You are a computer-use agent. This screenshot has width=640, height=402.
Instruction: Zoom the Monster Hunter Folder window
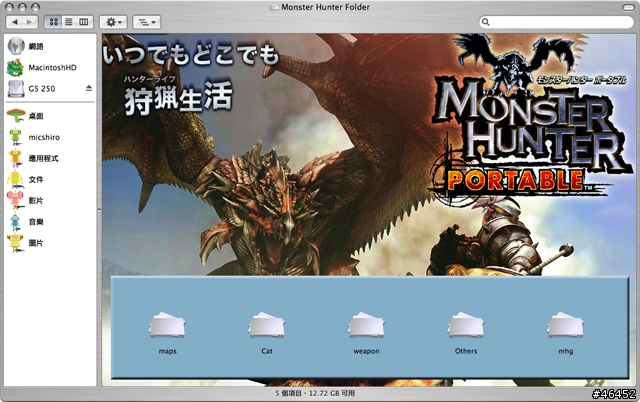click(x=36, y=7)
